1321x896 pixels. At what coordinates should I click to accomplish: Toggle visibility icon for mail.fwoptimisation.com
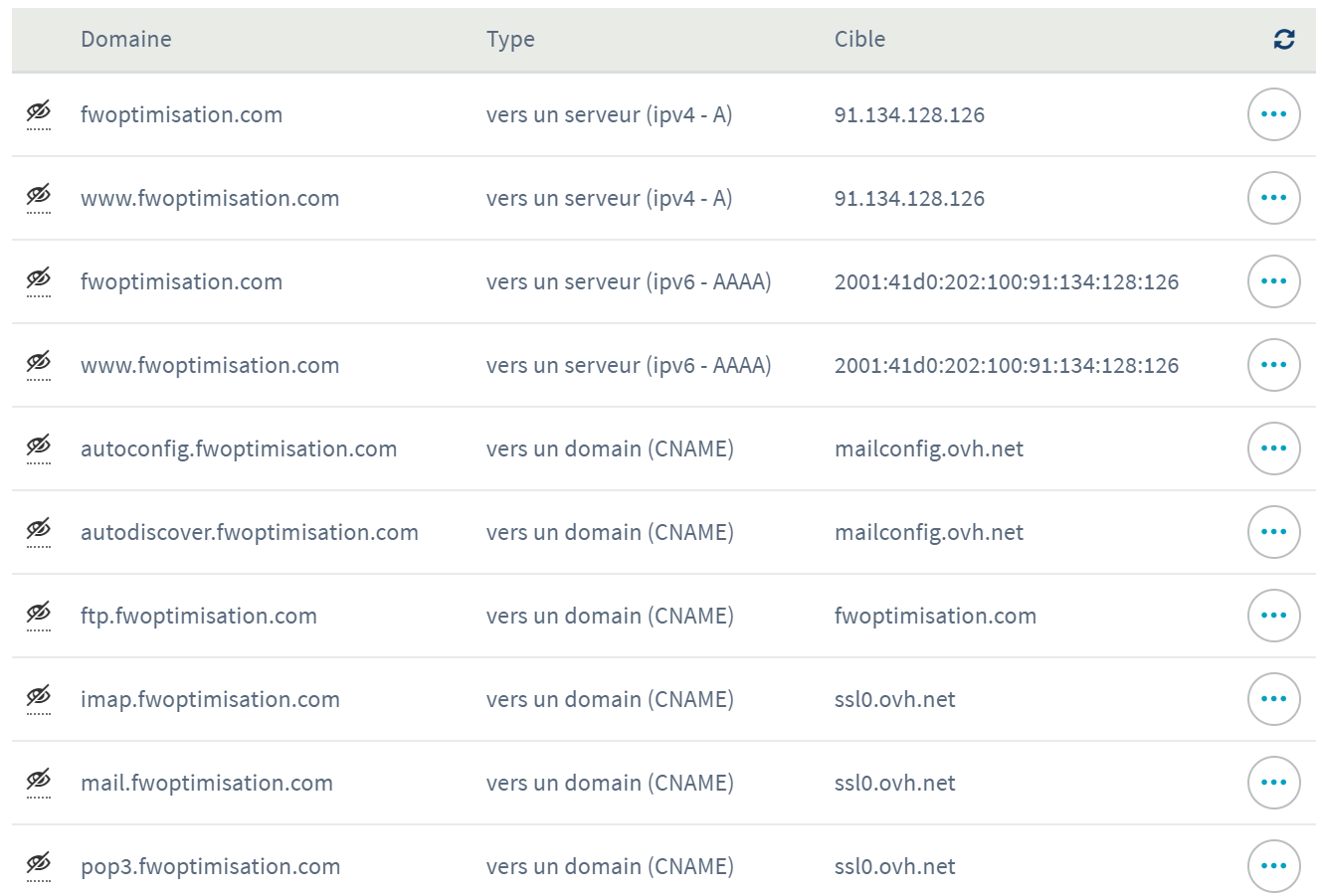point(39,781)
